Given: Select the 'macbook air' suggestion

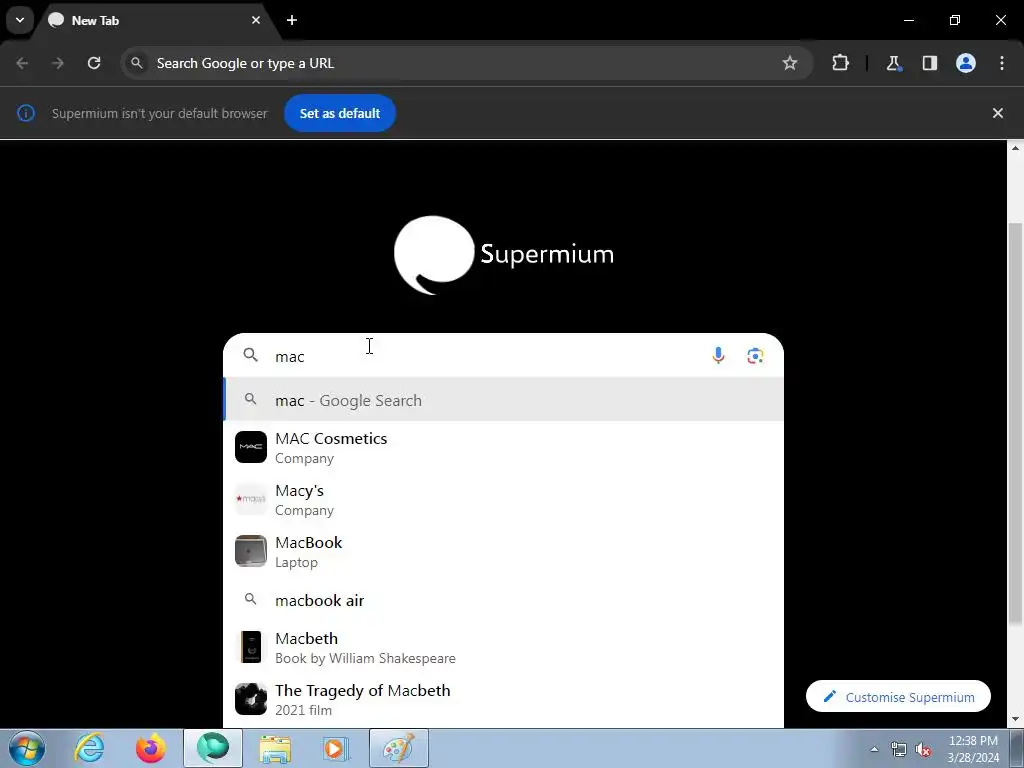Looking at the screenshot, I should coord(504,600).
